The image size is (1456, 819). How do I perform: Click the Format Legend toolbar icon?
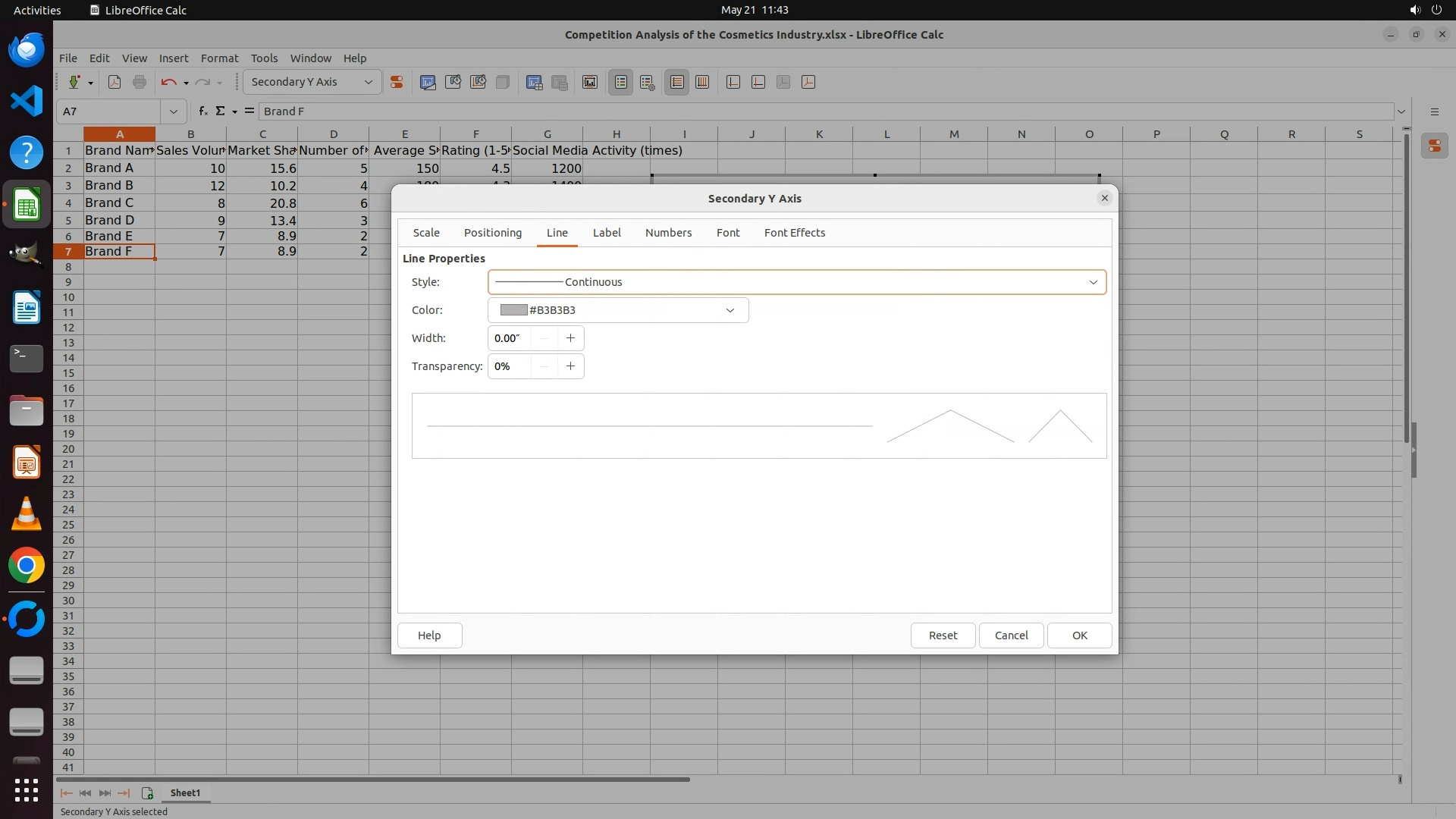click(647, 82)
